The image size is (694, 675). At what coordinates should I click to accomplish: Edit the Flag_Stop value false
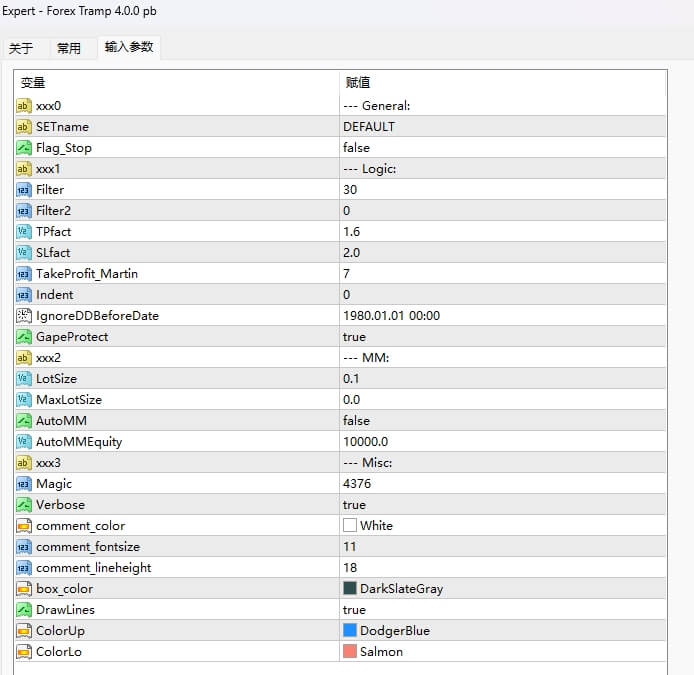pos(502,148)
